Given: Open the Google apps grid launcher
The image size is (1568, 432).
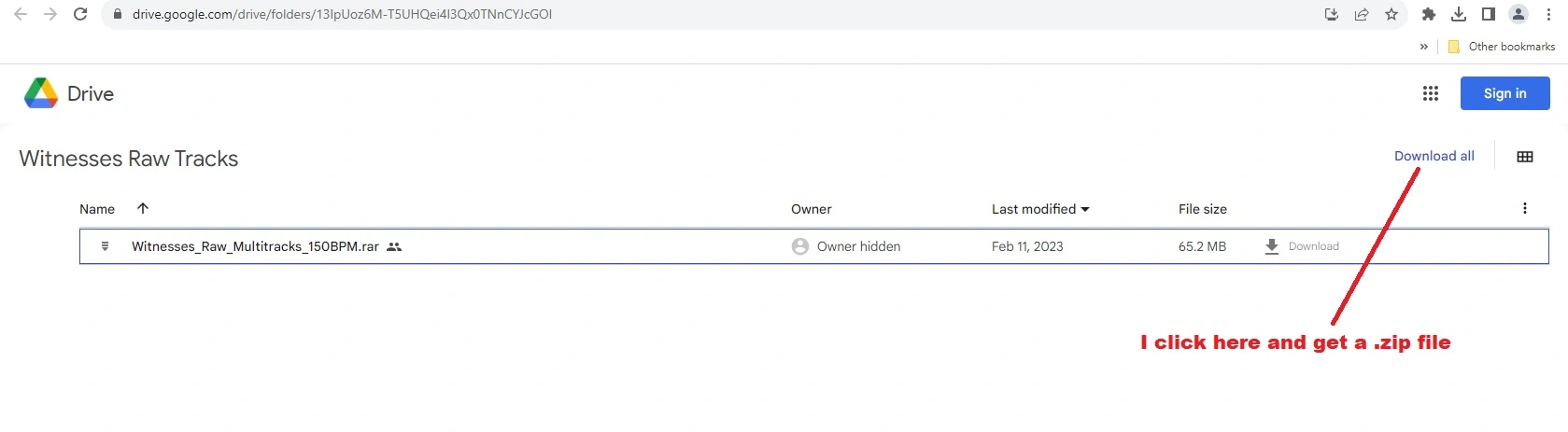Looking at the screenshot, I should tap(1430, 93).
